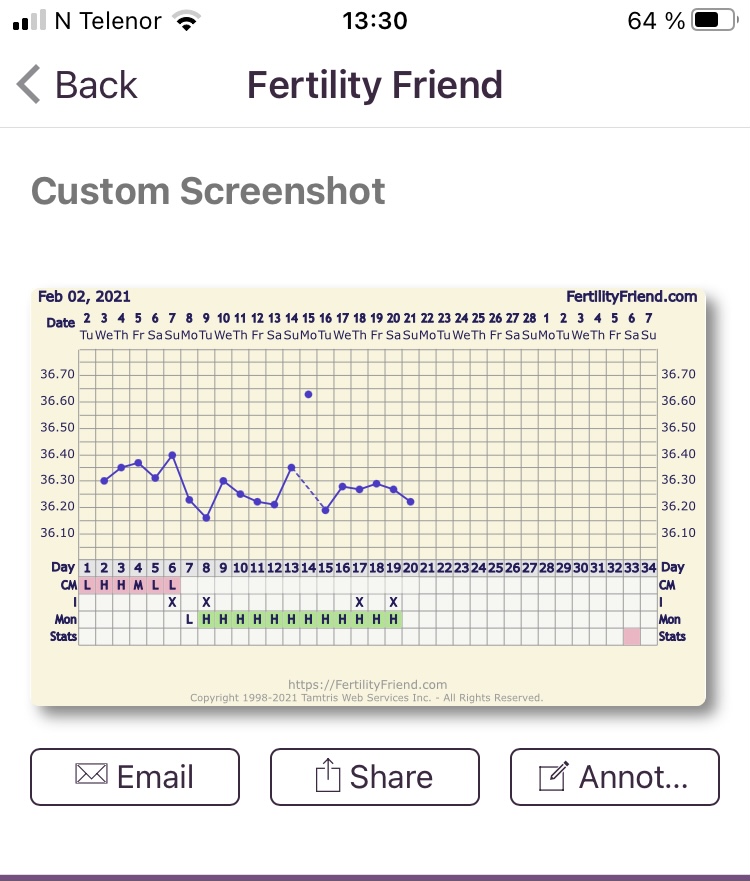Click the final temperature point on day 20
This screenshot has height=881, width=750.
tap(411, 502)
